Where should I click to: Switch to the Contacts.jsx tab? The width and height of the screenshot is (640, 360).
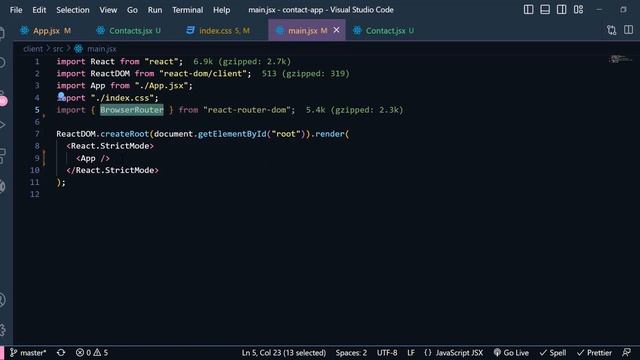(x=130, y=31)
